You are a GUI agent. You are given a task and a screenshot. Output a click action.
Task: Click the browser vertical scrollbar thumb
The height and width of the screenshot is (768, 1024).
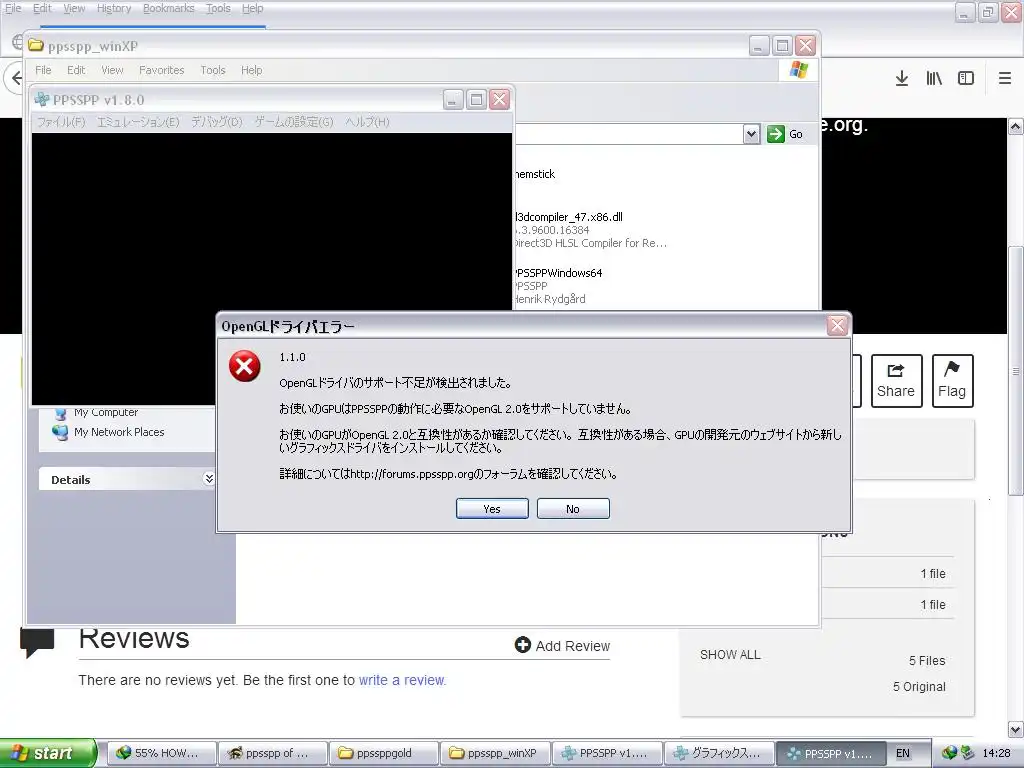pyautogui.click(x=1016, y=371)
